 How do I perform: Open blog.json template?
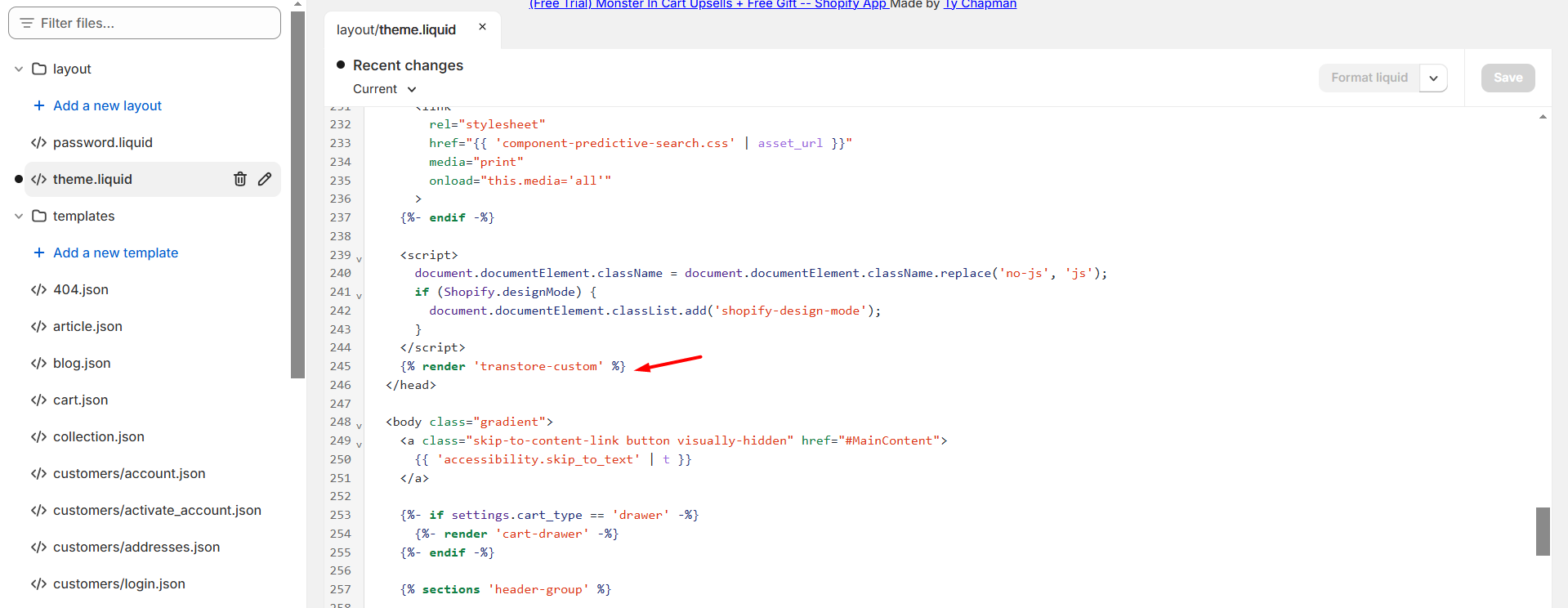pos(82,363)
